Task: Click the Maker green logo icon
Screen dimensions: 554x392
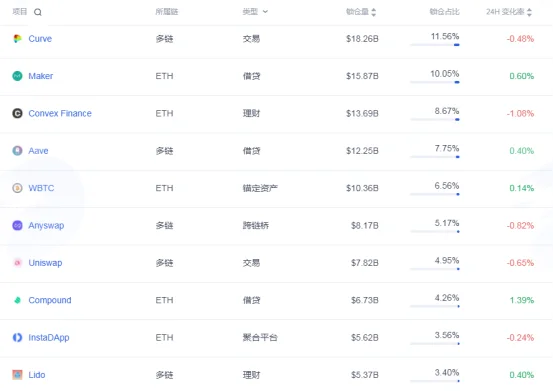Action: point(17,76)
